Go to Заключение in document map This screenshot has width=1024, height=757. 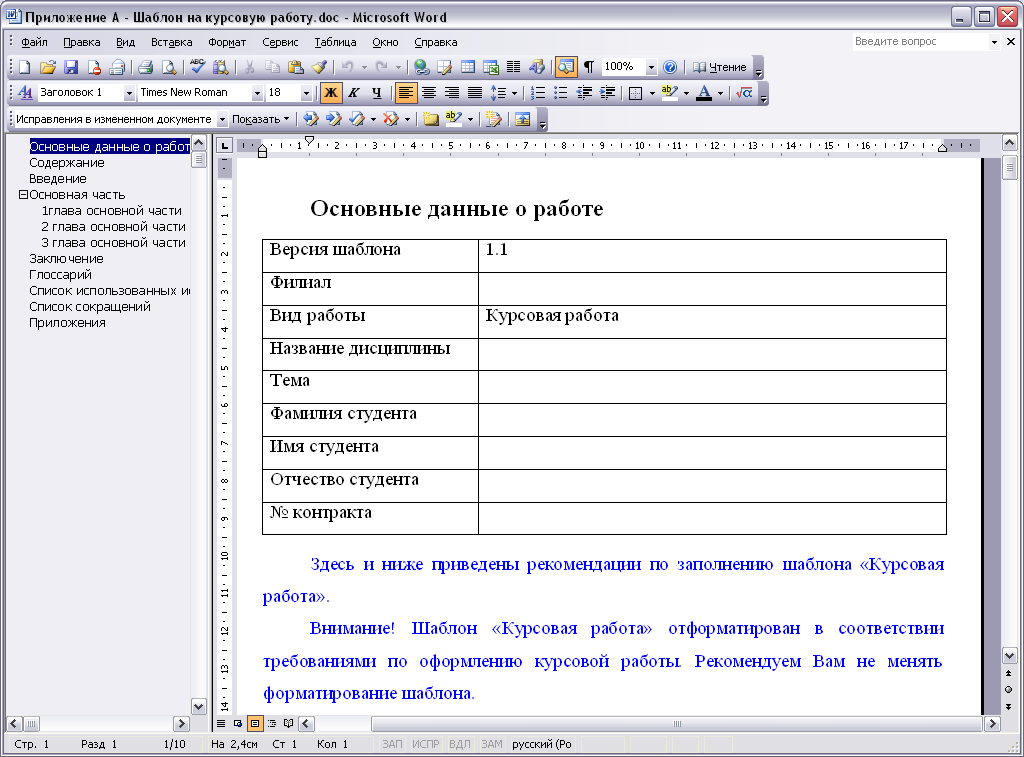click(66, 259)
